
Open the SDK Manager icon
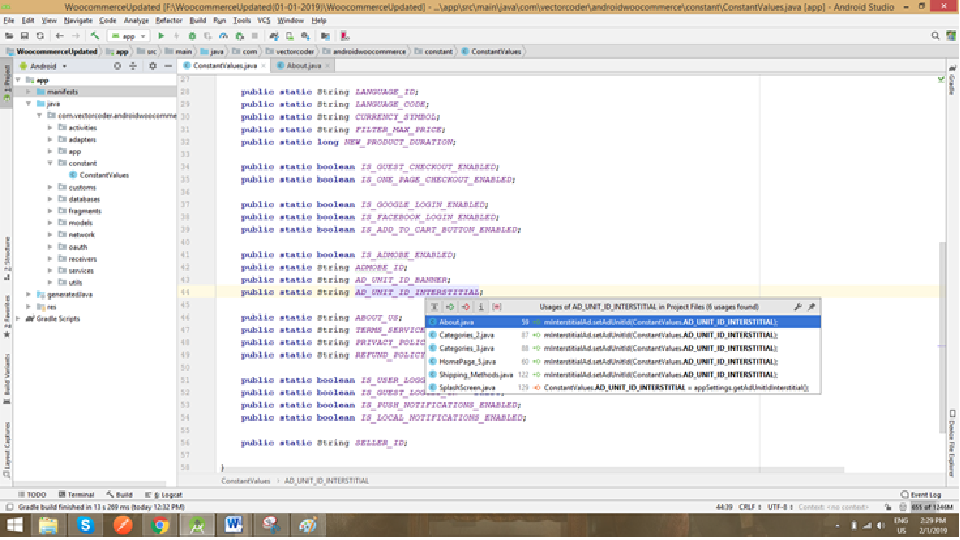305,36
